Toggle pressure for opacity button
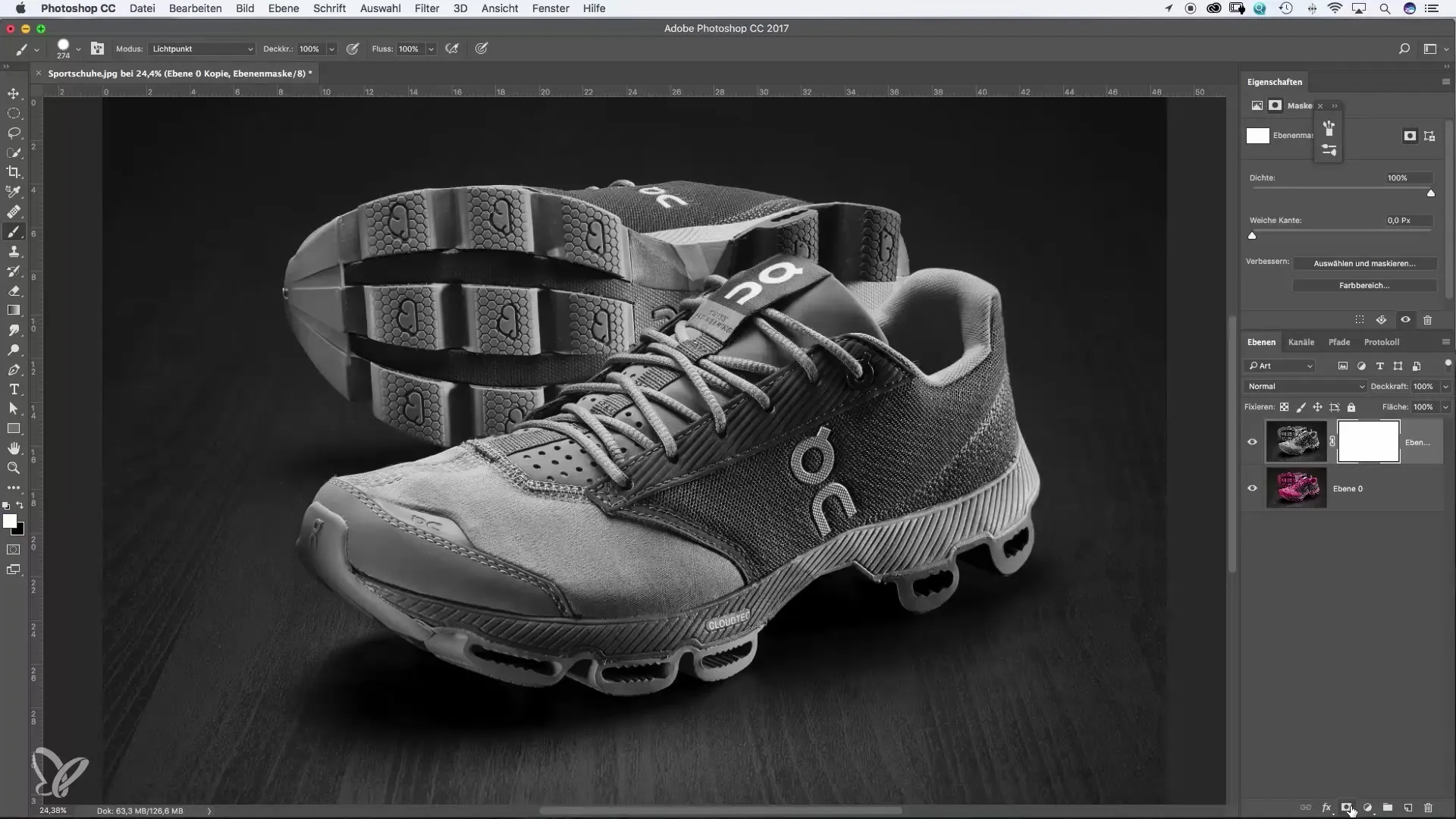Screen dimensions: 1456x819 point(353,49)
